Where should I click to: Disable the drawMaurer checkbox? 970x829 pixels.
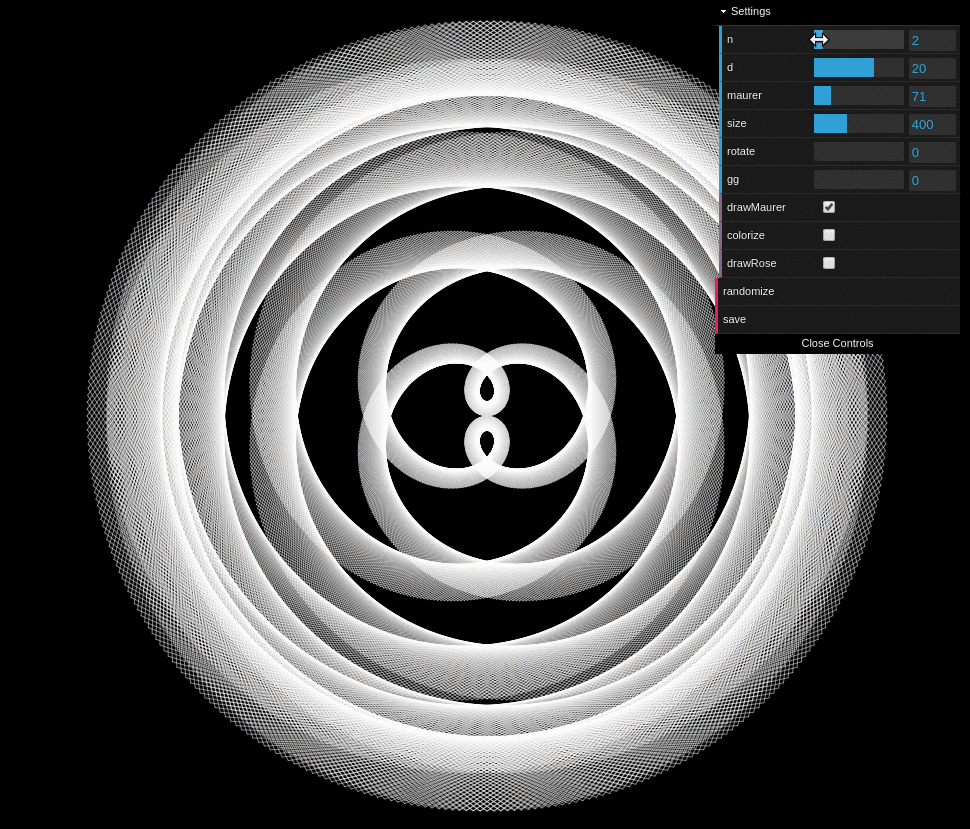pyautogui.click(x=828, y=207)
